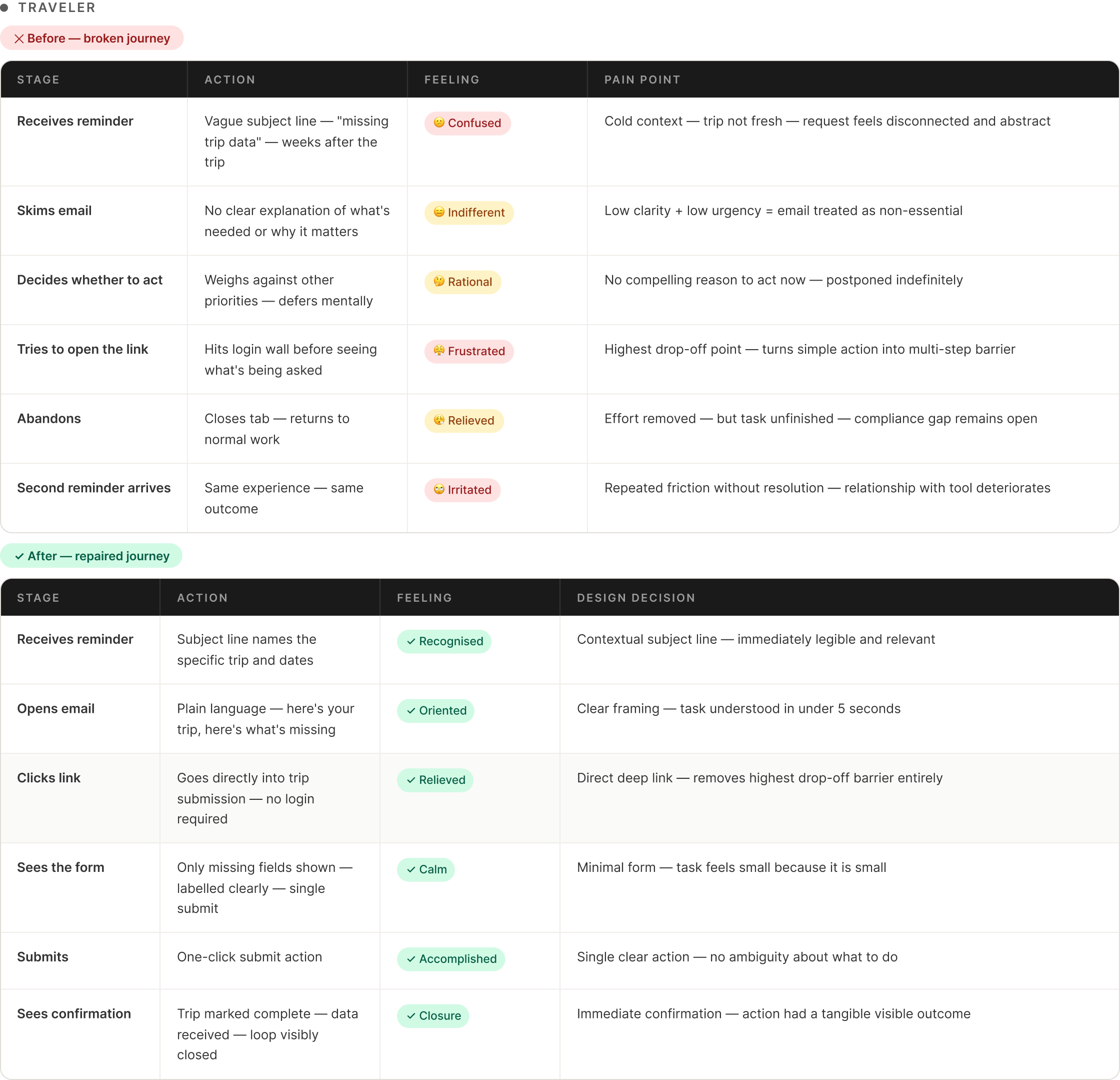1120x1080 pixels.
Task: Click the DESIGN DECISION column header
Action: [635, 597]
